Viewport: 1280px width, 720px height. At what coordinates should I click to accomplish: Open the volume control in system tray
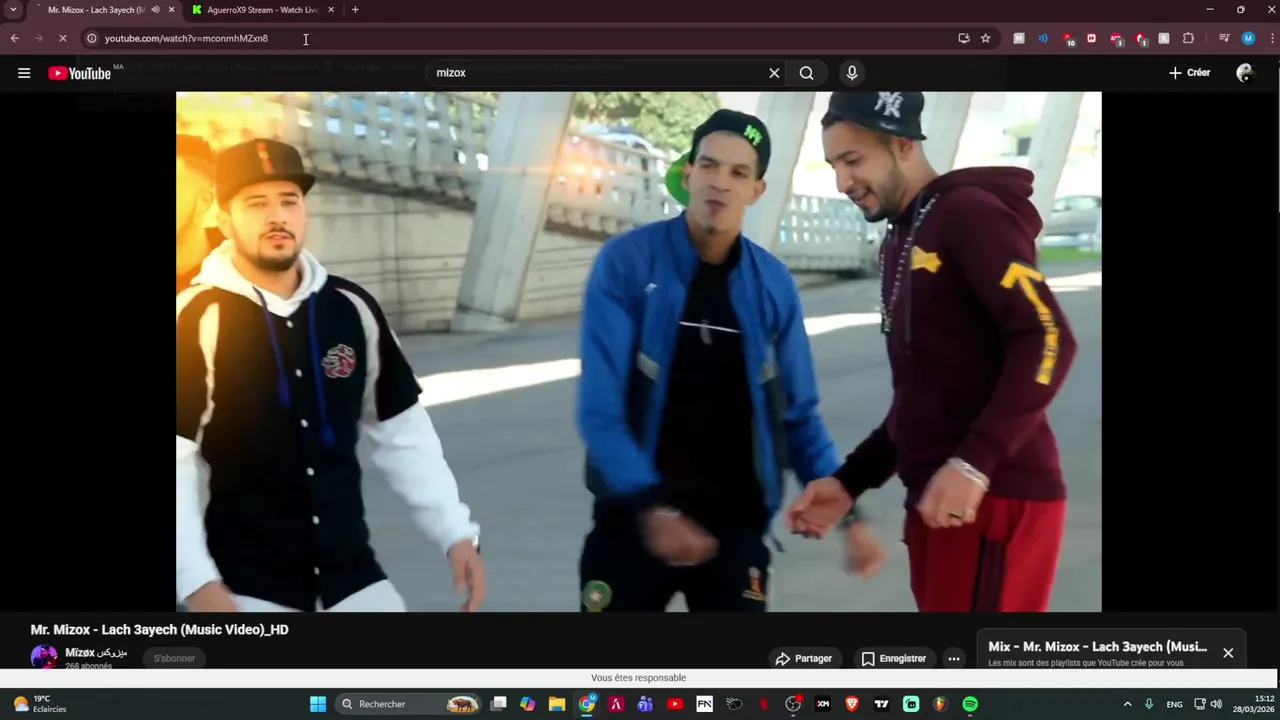tap(1216, 704)
